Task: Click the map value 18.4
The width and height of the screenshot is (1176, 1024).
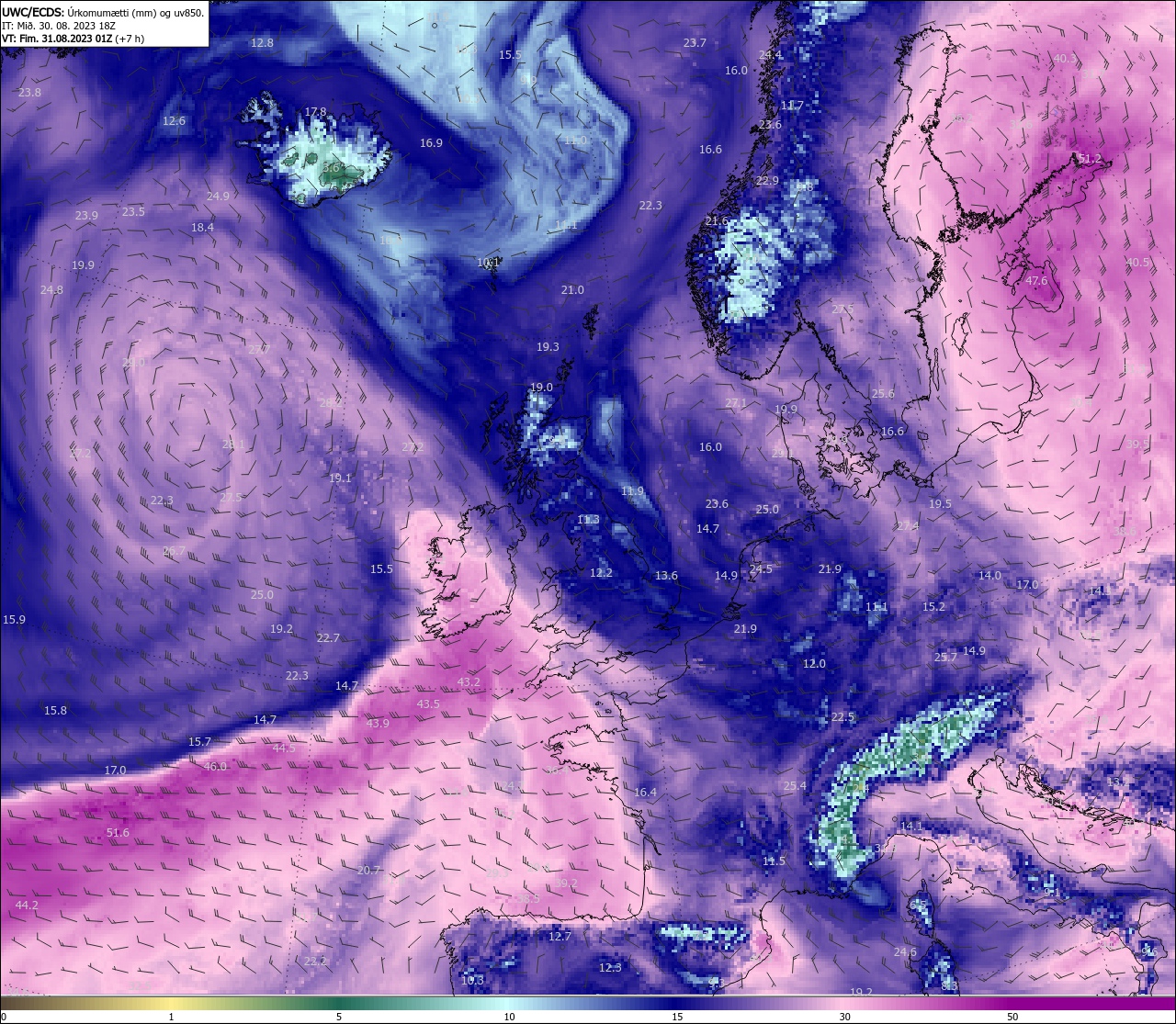Action: pos(202,228)
